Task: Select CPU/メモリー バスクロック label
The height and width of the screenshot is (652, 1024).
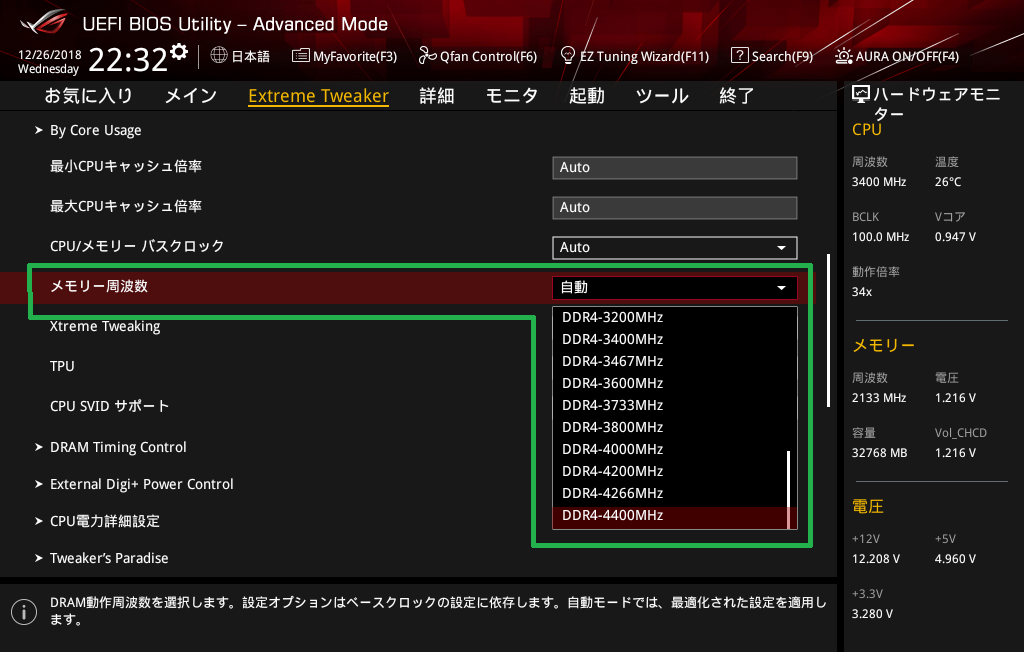Action: [x=136, y=246]
